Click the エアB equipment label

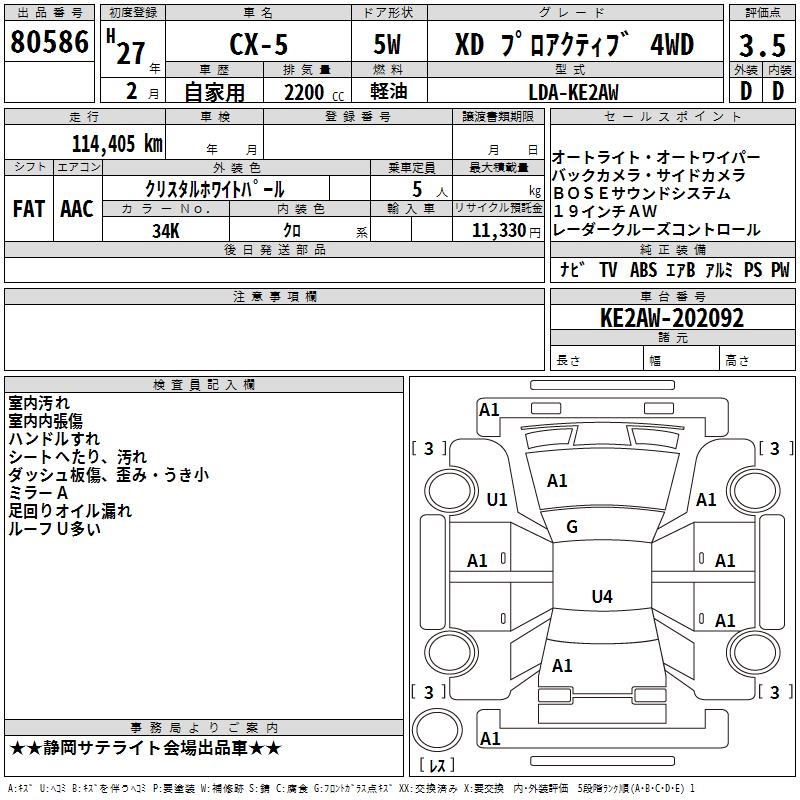click(x=681, y=269)
